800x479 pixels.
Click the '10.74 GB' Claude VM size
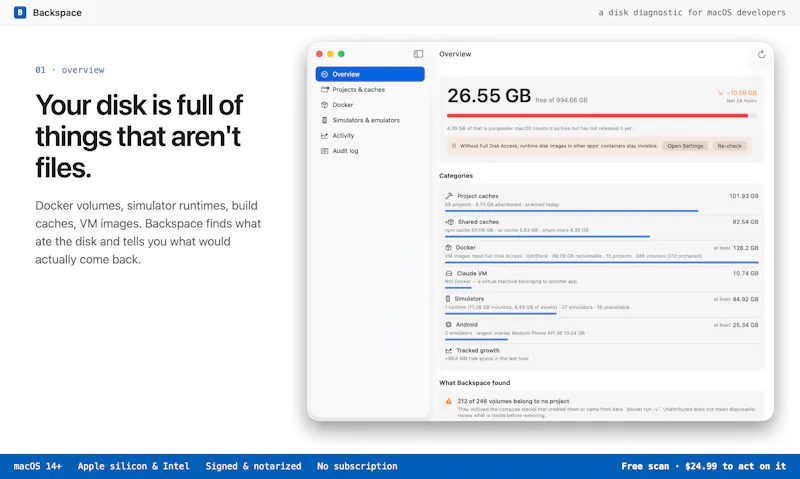click(x=745, y=273)
